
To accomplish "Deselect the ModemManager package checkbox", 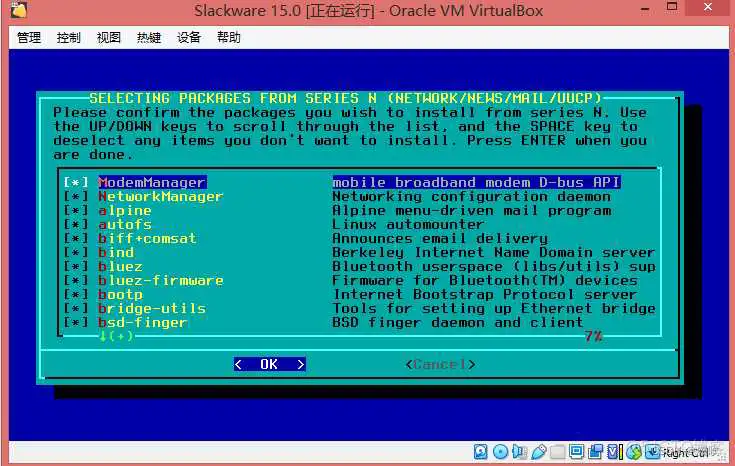I will (x=76, y=183).
